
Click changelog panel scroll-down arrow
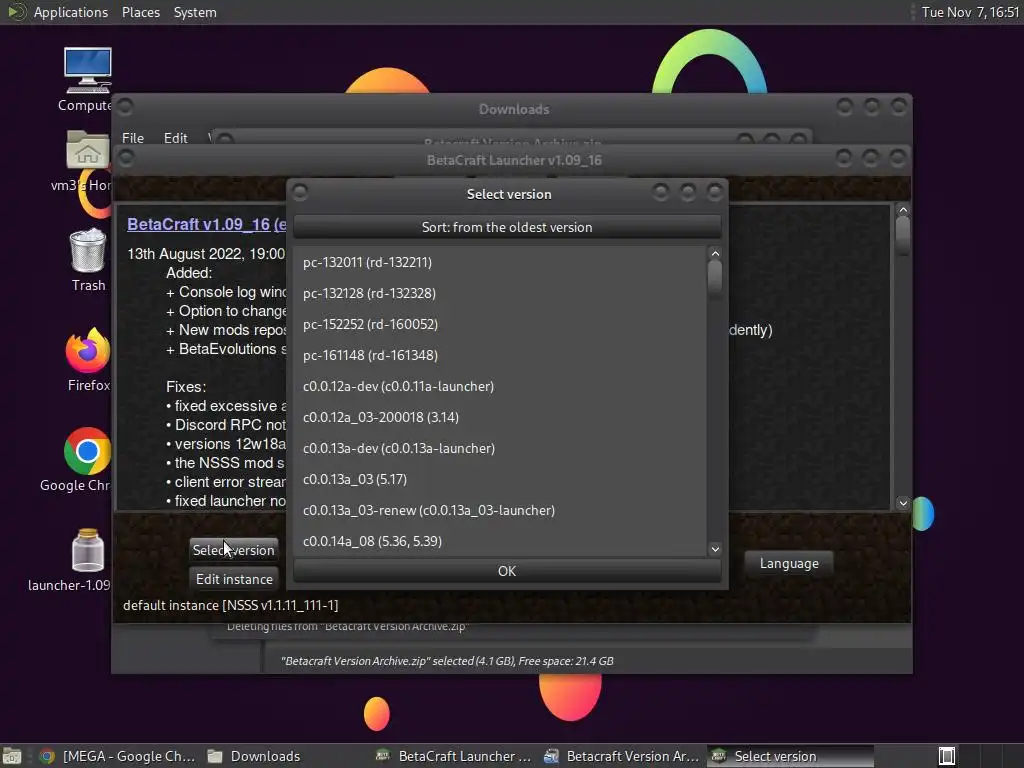point(903,503)
